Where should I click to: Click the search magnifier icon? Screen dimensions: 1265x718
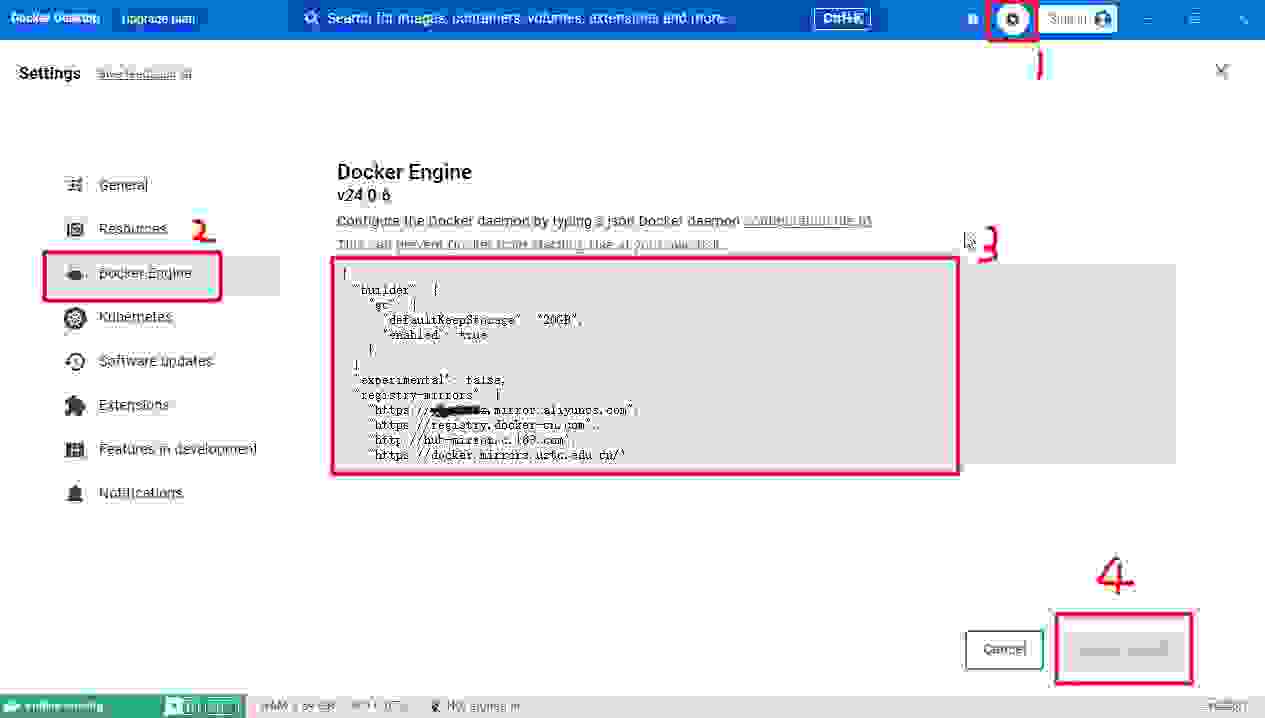tap(311, 19)
